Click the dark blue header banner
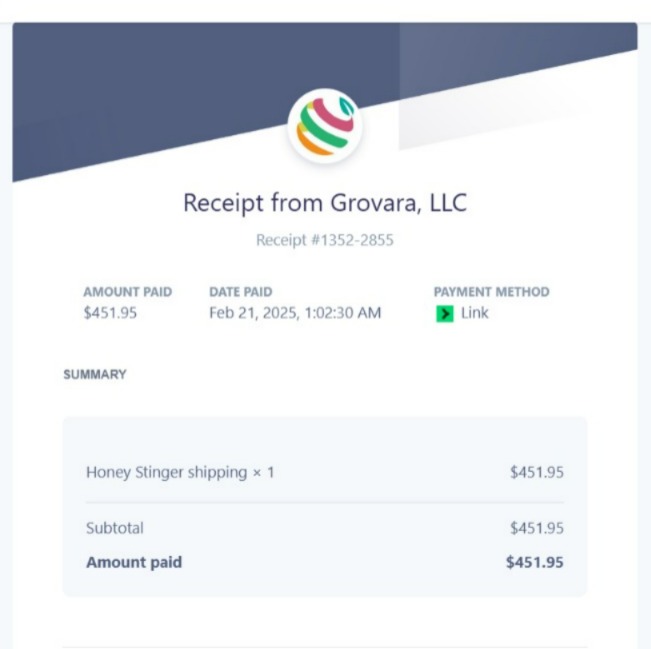The height and width of the screenshot is (649, 651). tap(166, 83)
